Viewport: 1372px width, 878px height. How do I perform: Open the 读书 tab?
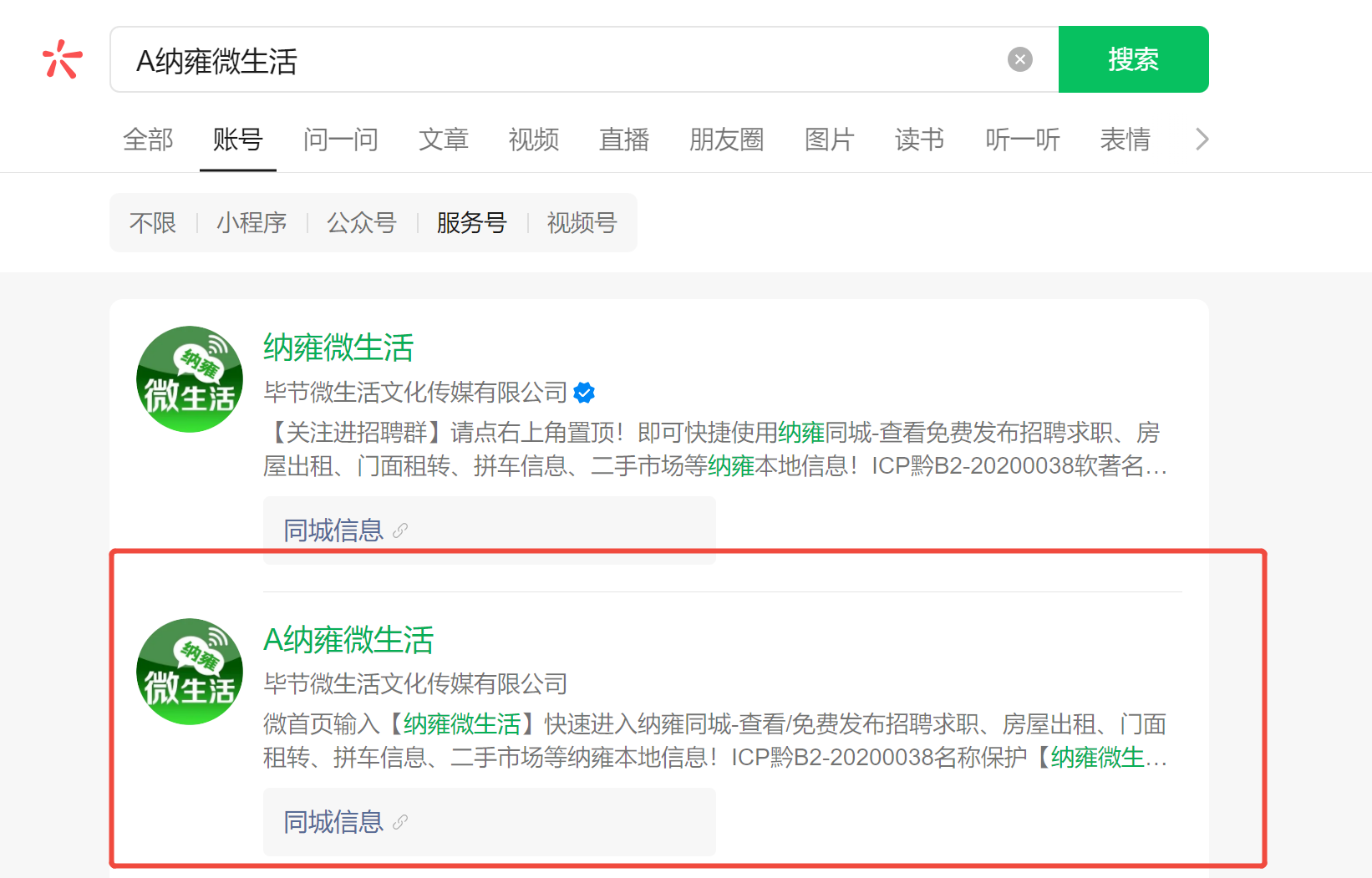click(x=920, y=139)
